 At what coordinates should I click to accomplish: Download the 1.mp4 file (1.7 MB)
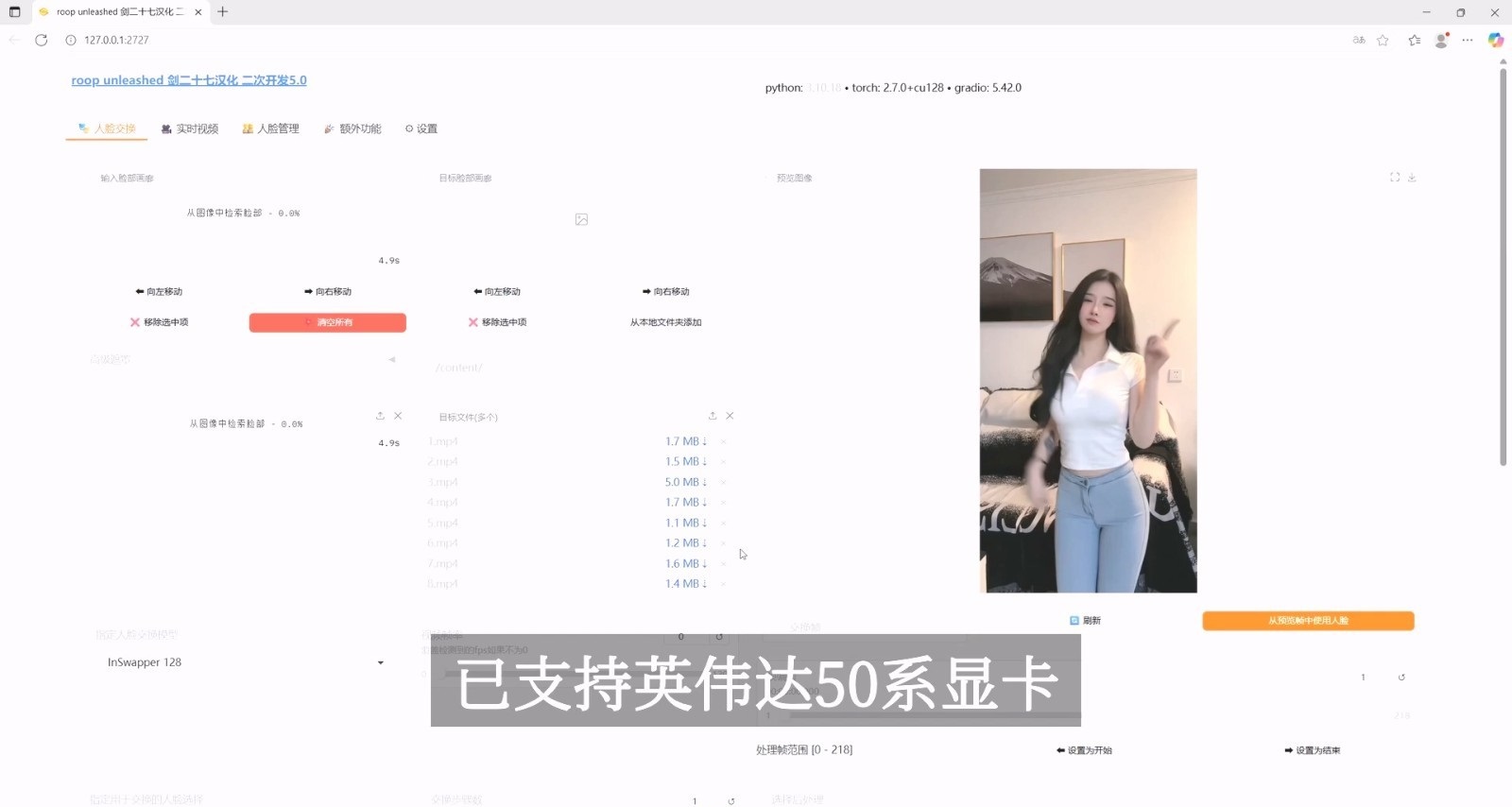coord(686,441)
